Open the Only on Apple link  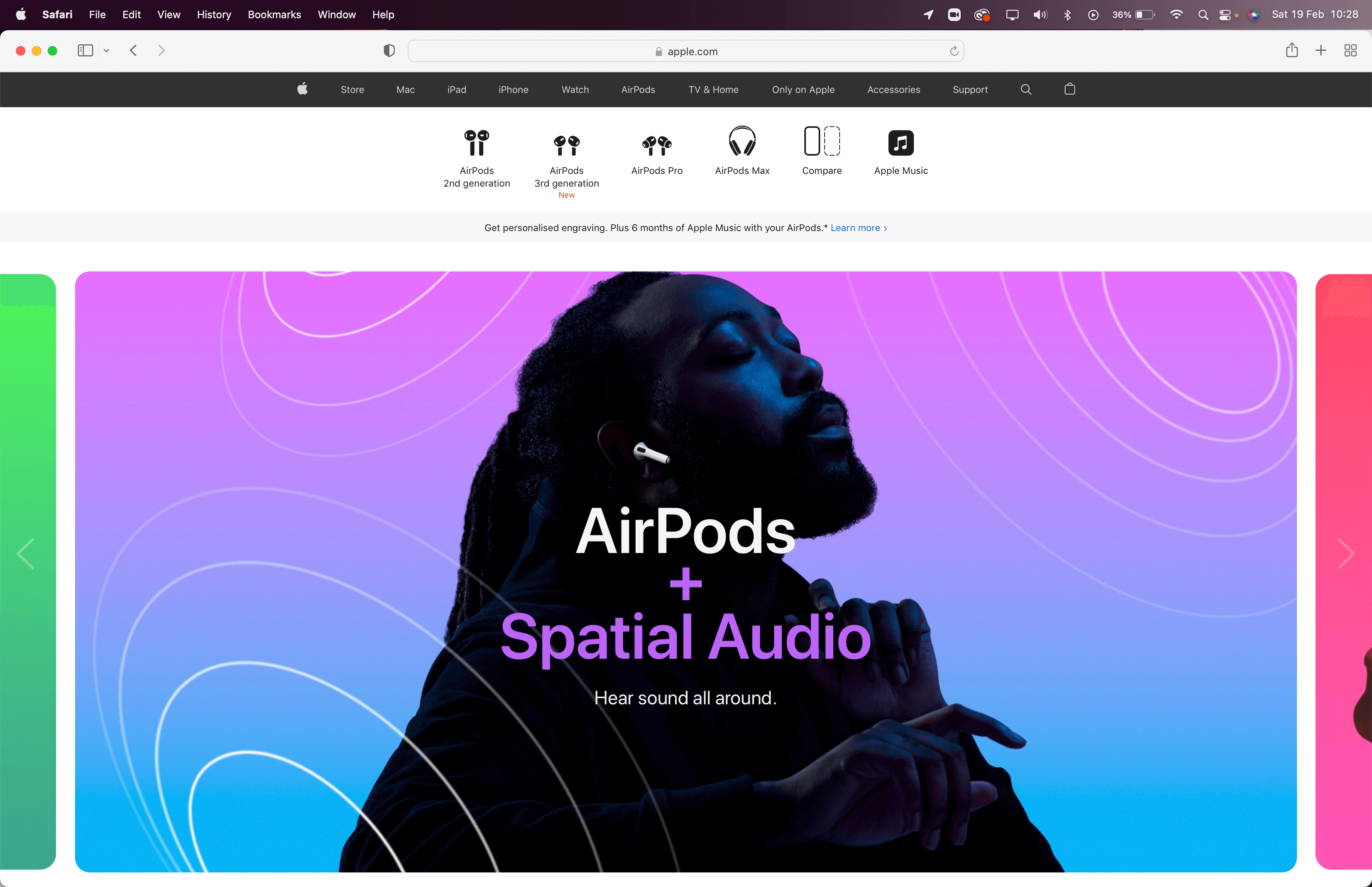tap(803, 89)
